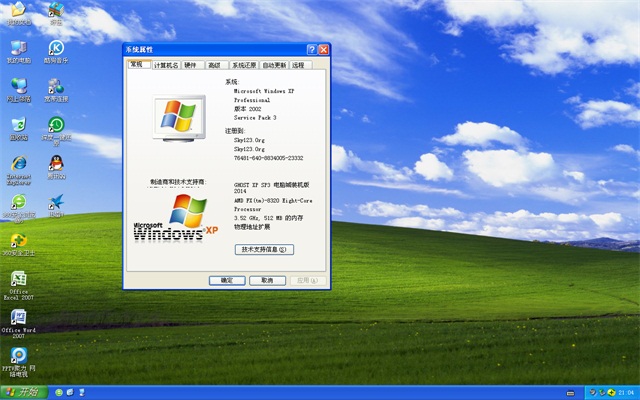The height and width of the screenshot is (400, 640).
Task: Open the 酷狗音乐 music player icon
Action: [x=56, y=48]
